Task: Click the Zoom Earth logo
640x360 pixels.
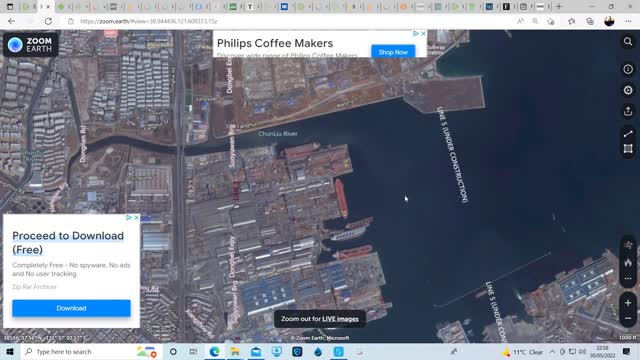Action: [31, 44]
